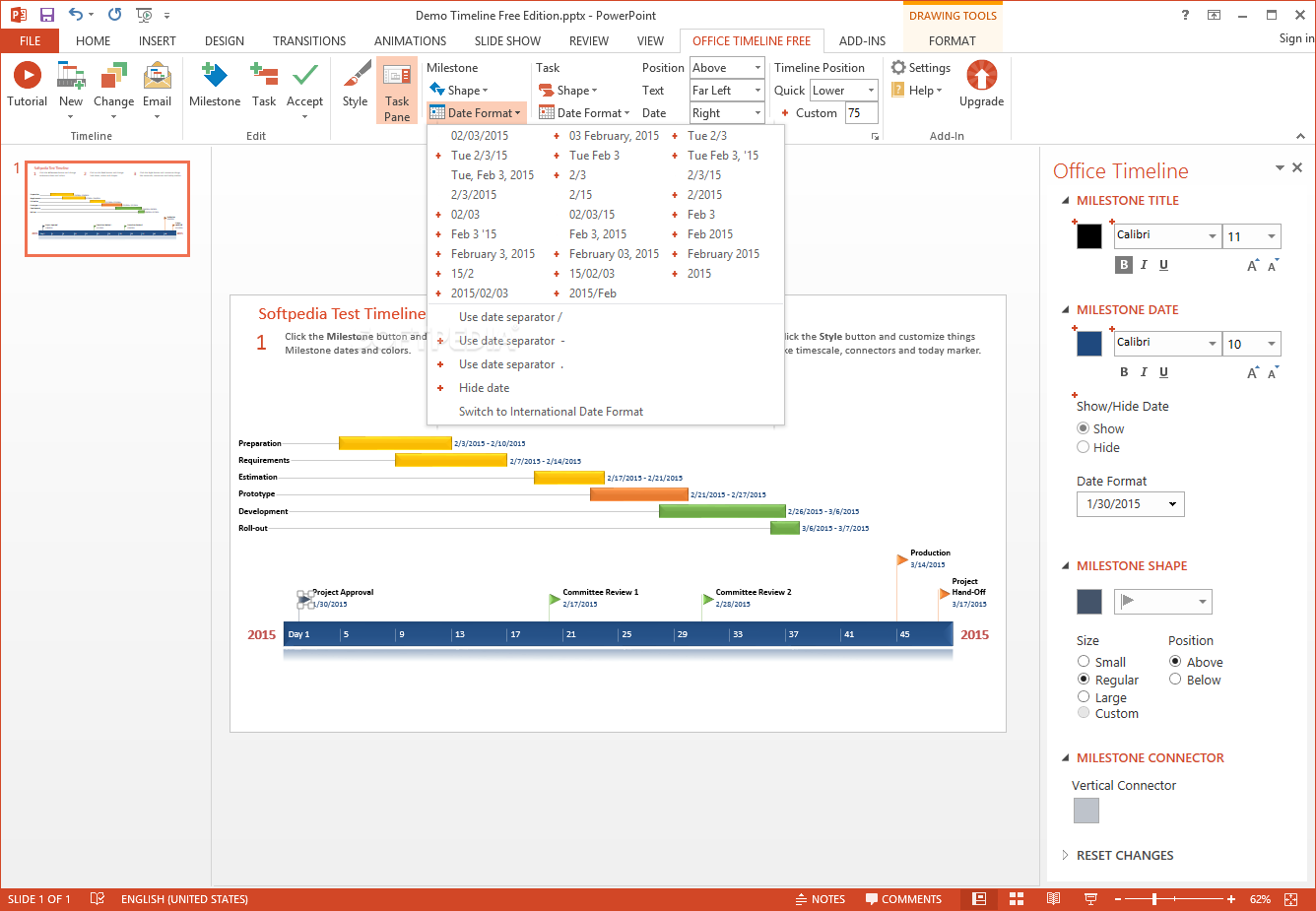Open Notes in status bar
The height and width of the screenshot is (911, 1316).
[x=820, y=899]
